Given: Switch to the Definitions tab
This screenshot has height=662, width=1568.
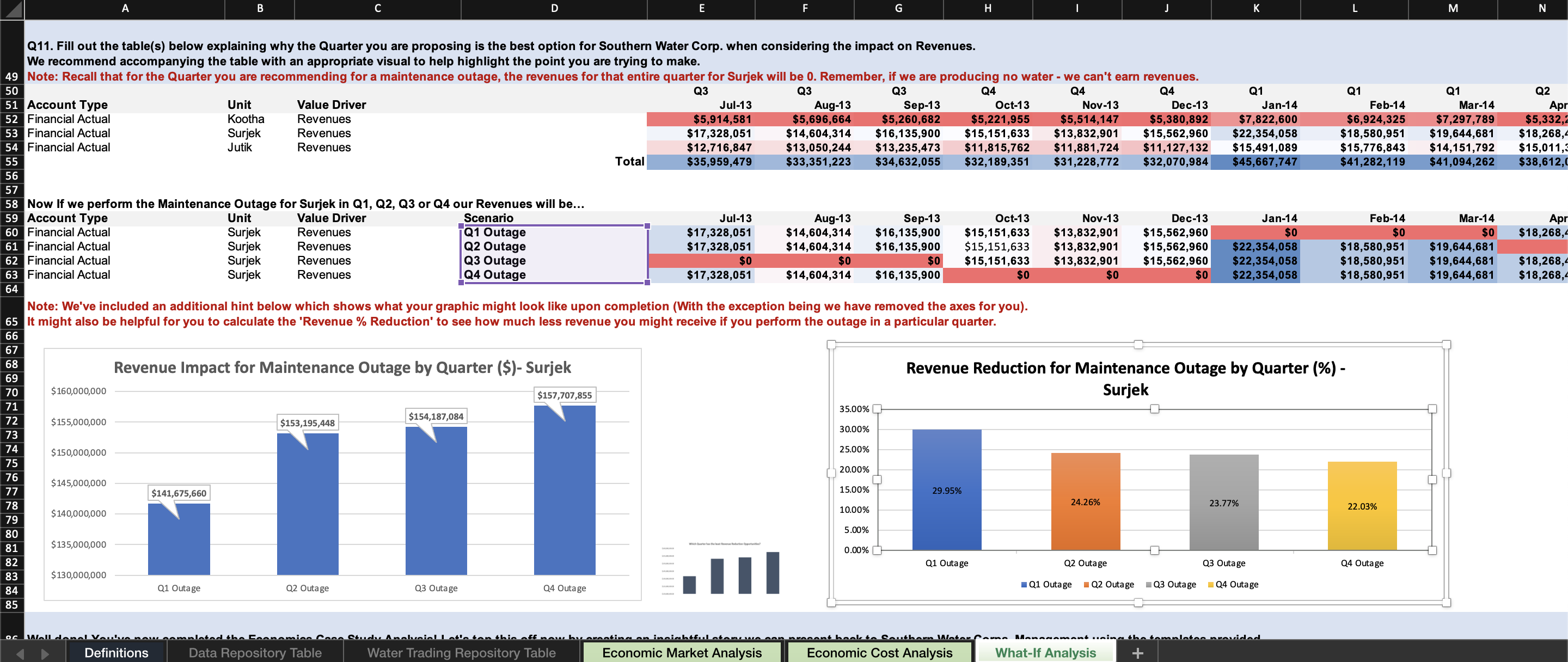Looking at the screenshot, I should coord(117,653).
